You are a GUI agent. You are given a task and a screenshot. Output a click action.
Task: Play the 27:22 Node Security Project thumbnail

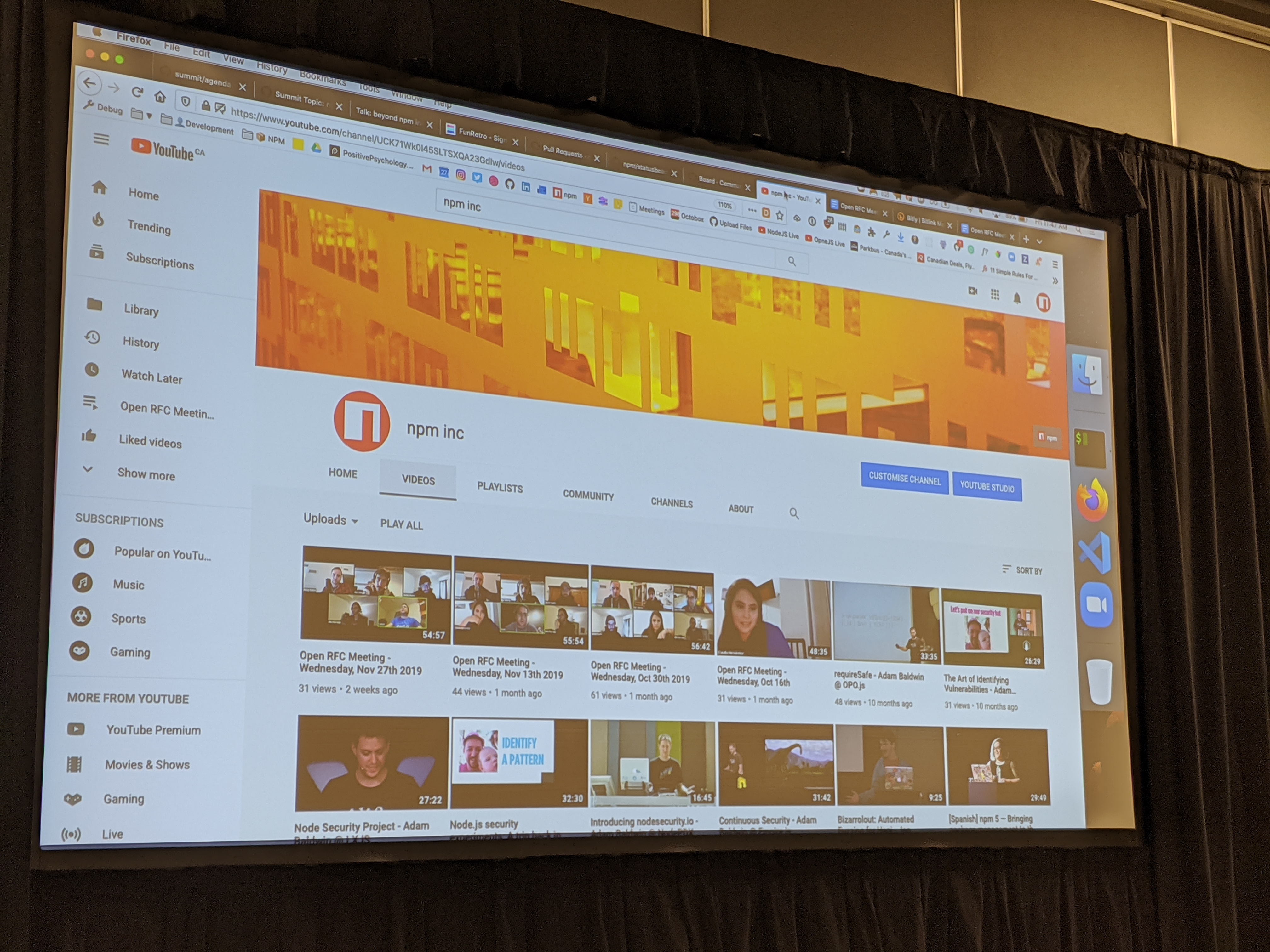coord(372,763)
